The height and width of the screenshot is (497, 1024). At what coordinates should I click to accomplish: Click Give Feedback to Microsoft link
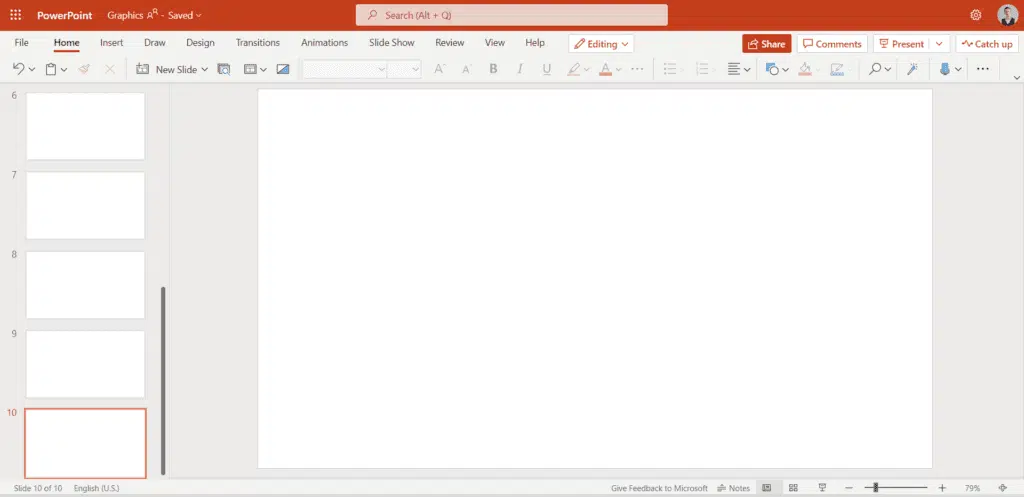[x=659, y=488]
